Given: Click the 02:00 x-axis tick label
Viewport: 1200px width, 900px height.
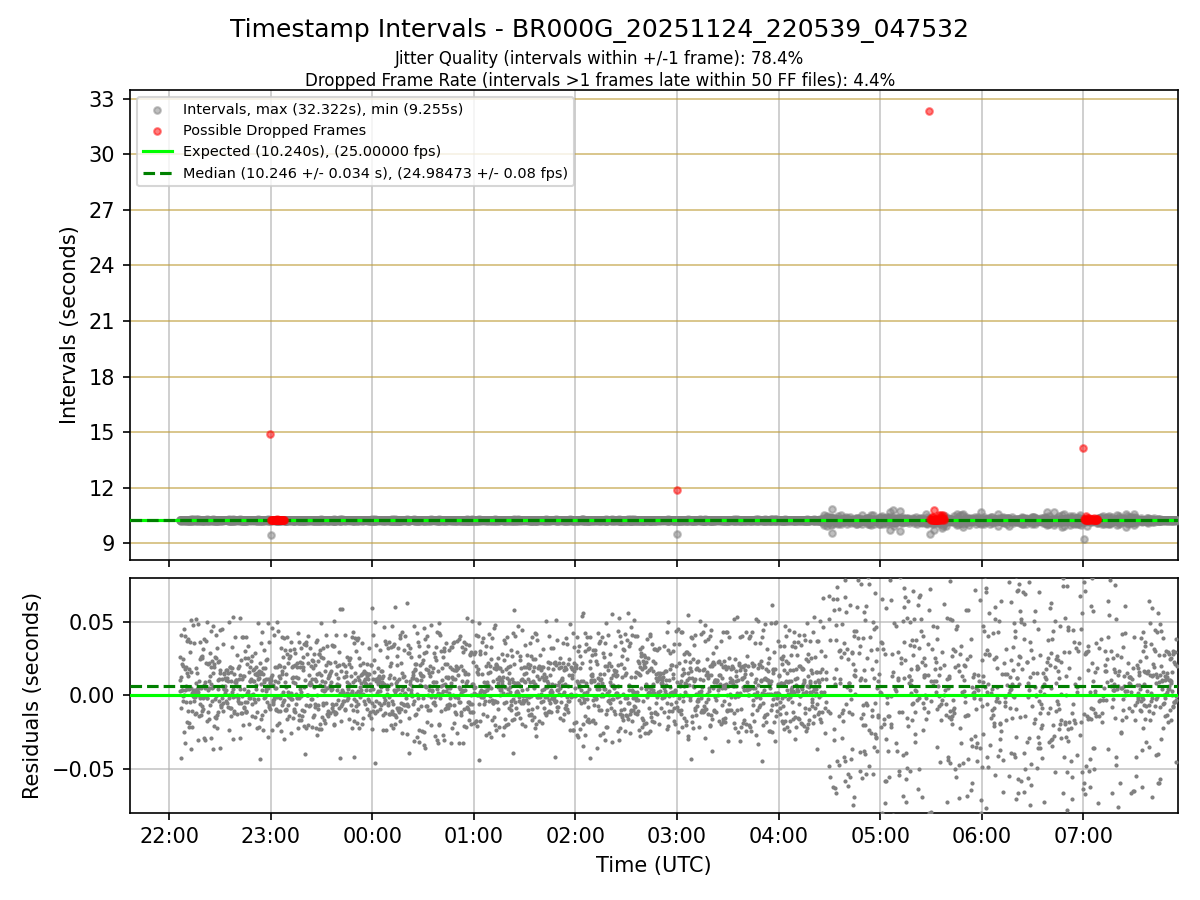Looking at the screenshot, I should coord(575,834).
